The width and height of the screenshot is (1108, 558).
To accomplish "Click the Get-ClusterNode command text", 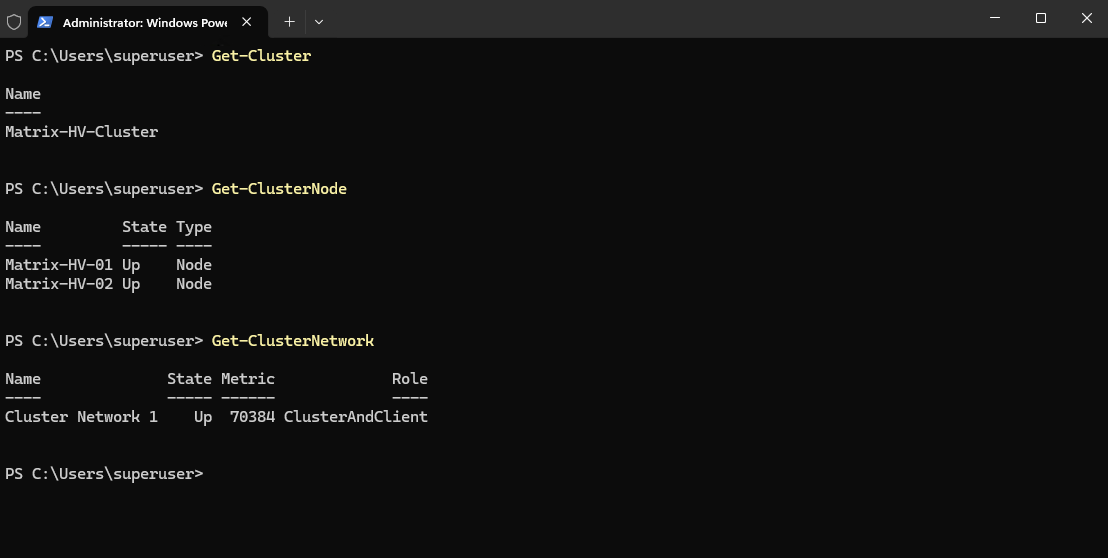I will click(279, 189).
